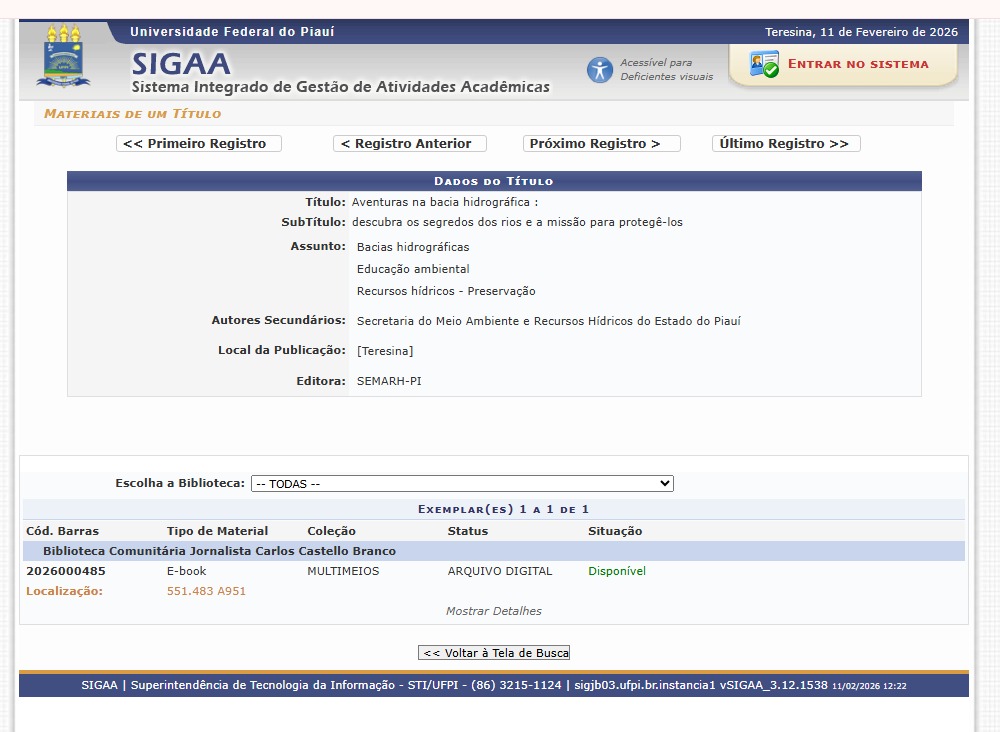
Task: Select the barcode number 2026000485
Action: [x=66, y=571]
